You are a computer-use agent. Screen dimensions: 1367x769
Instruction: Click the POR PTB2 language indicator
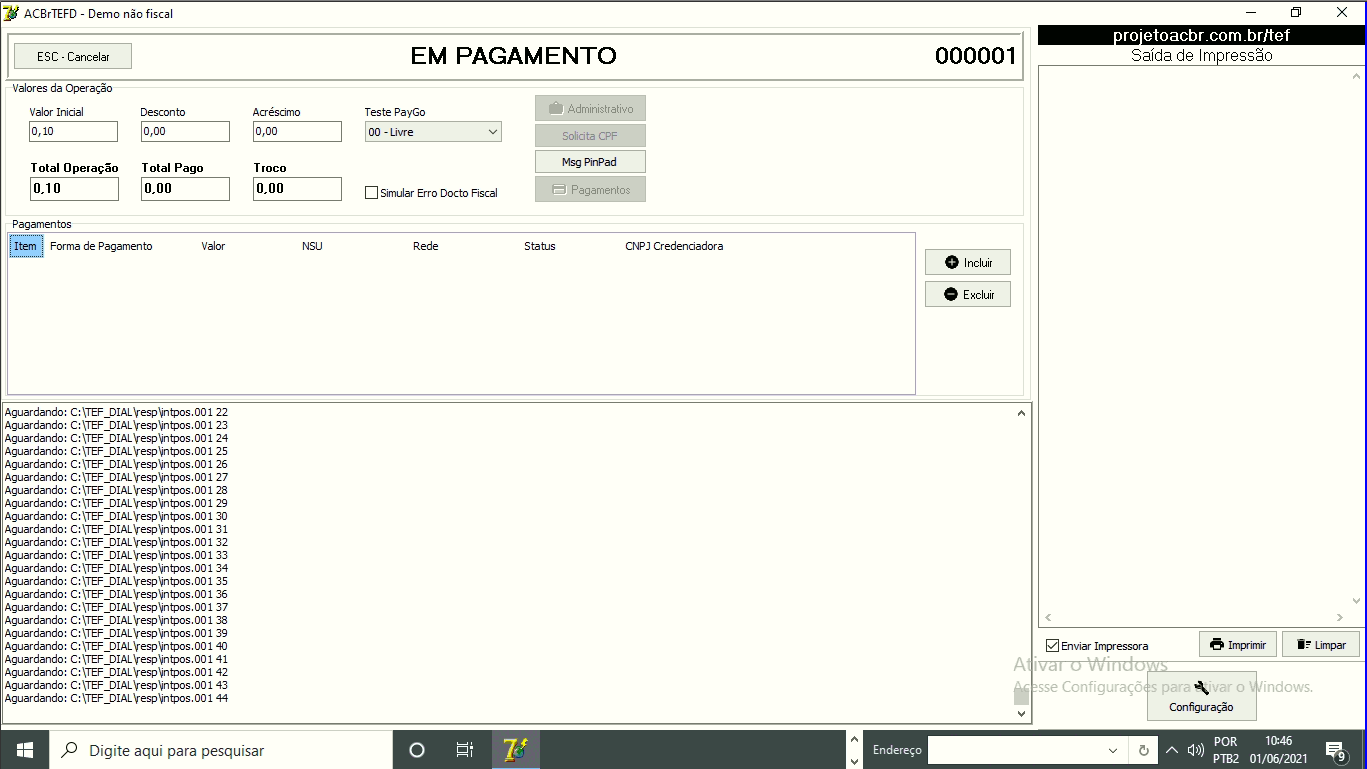click(x=1225, y=750)
